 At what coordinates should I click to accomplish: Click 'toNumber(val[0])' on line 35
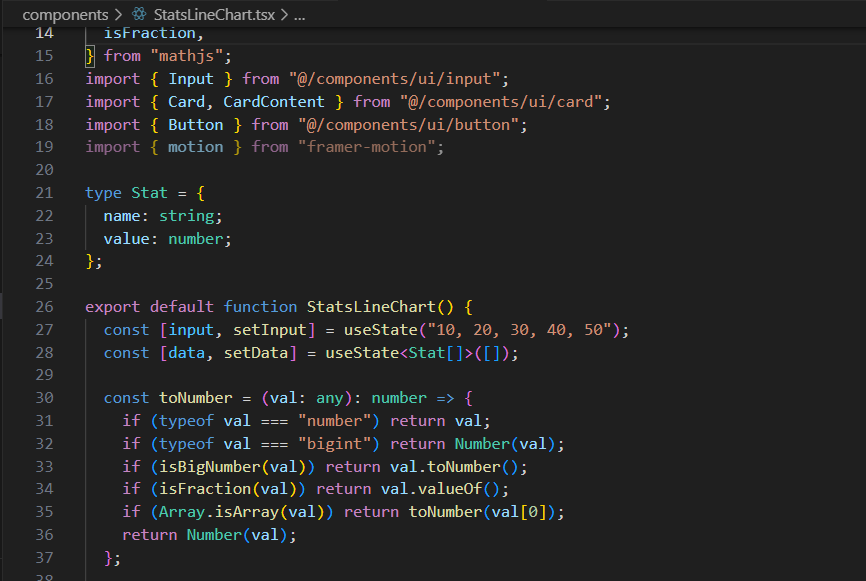tap(482, 512)
